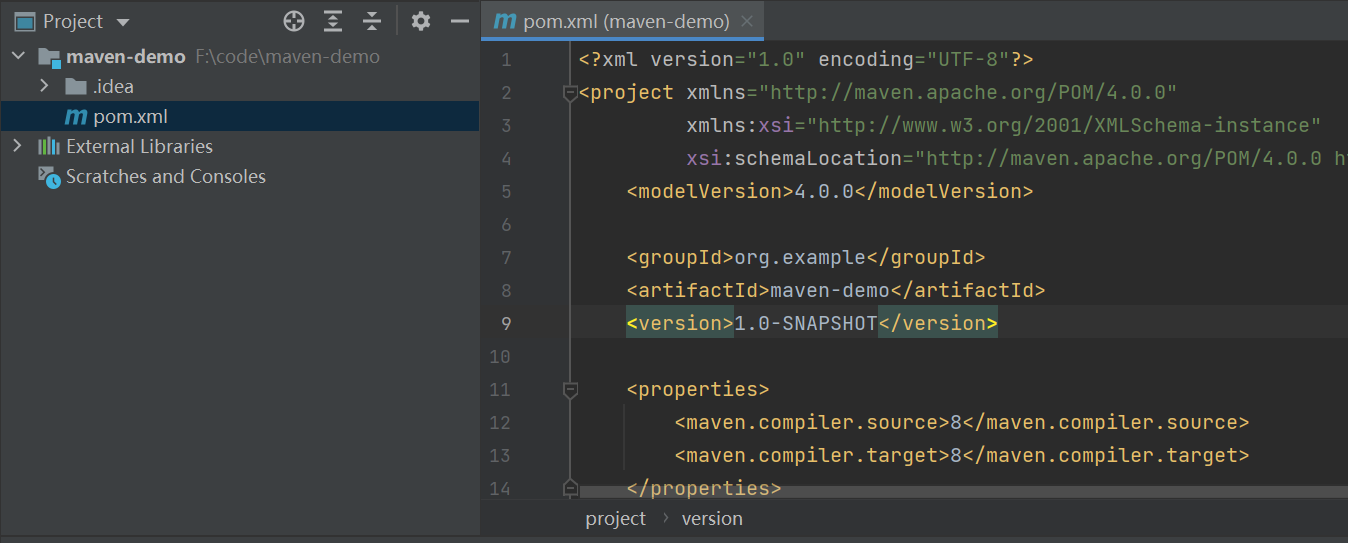Click the path F:\code\maven-demo beside root

[288, 56]
